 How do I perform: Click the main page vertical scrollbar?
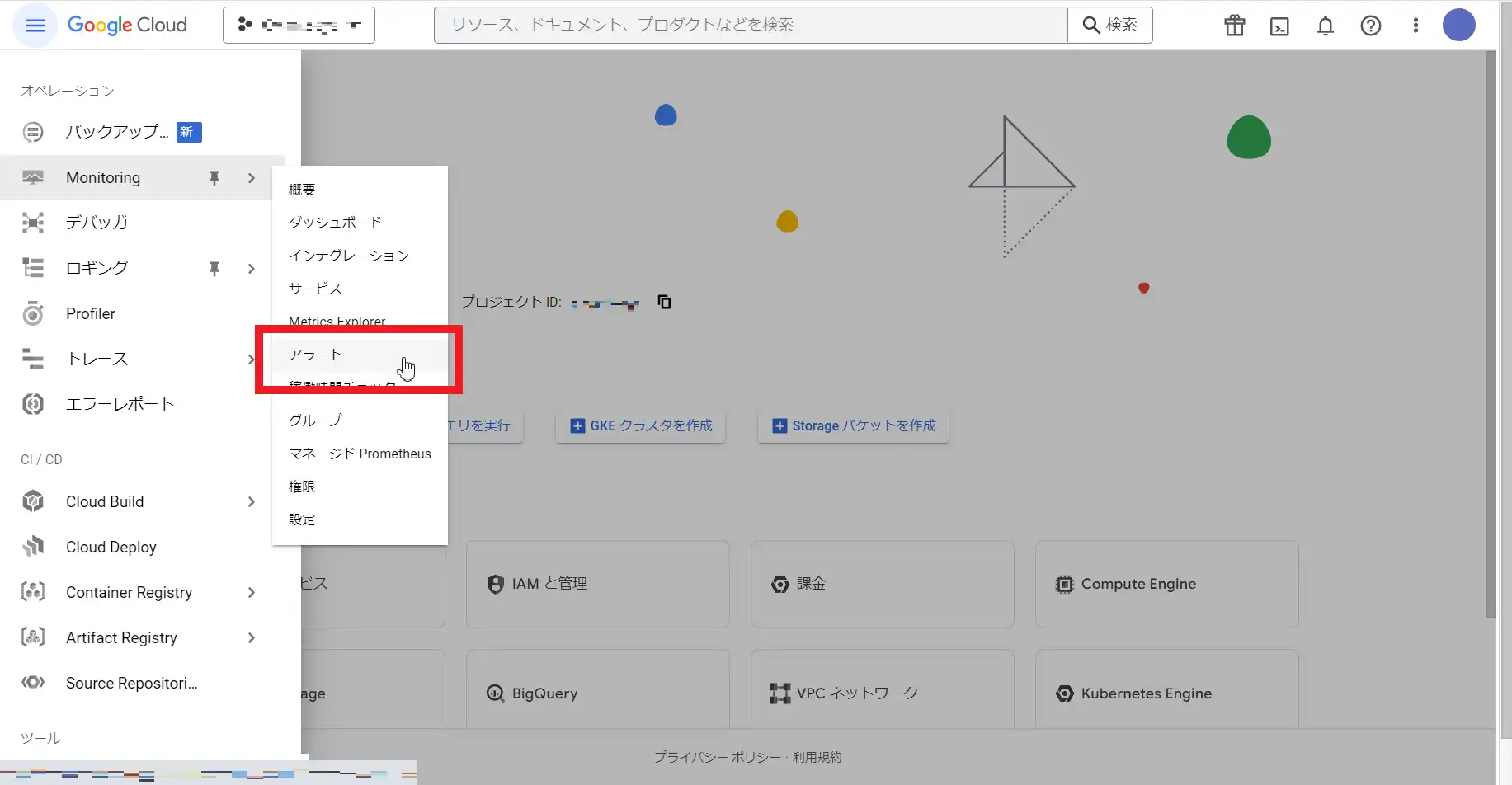pos(1490,334)
